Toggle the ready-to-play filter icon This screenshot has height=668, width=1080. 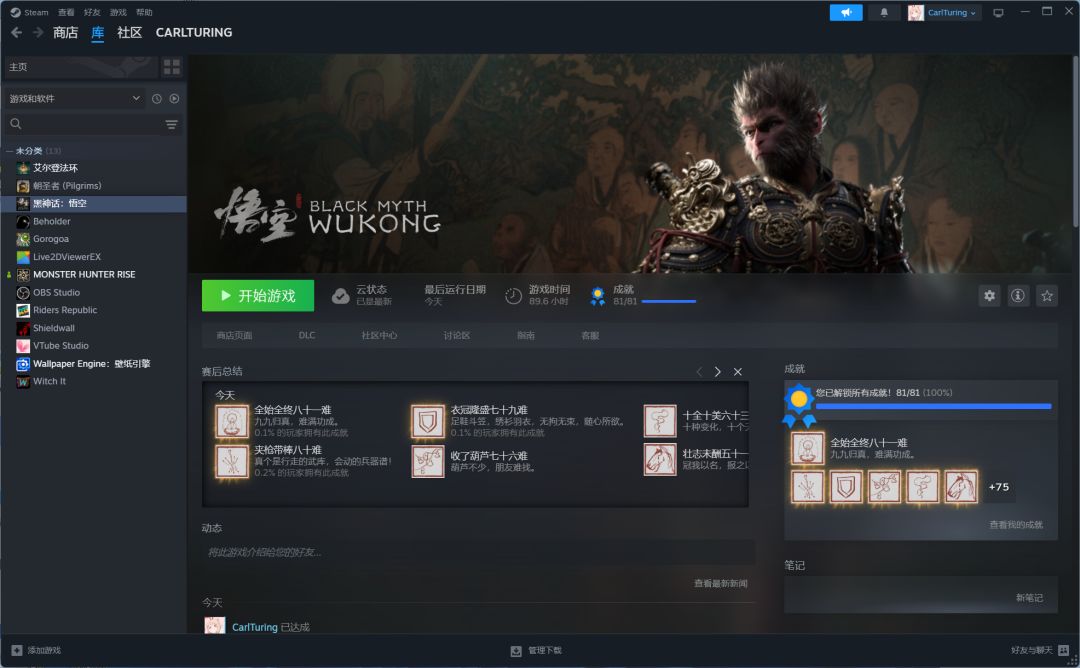(174, 98)
